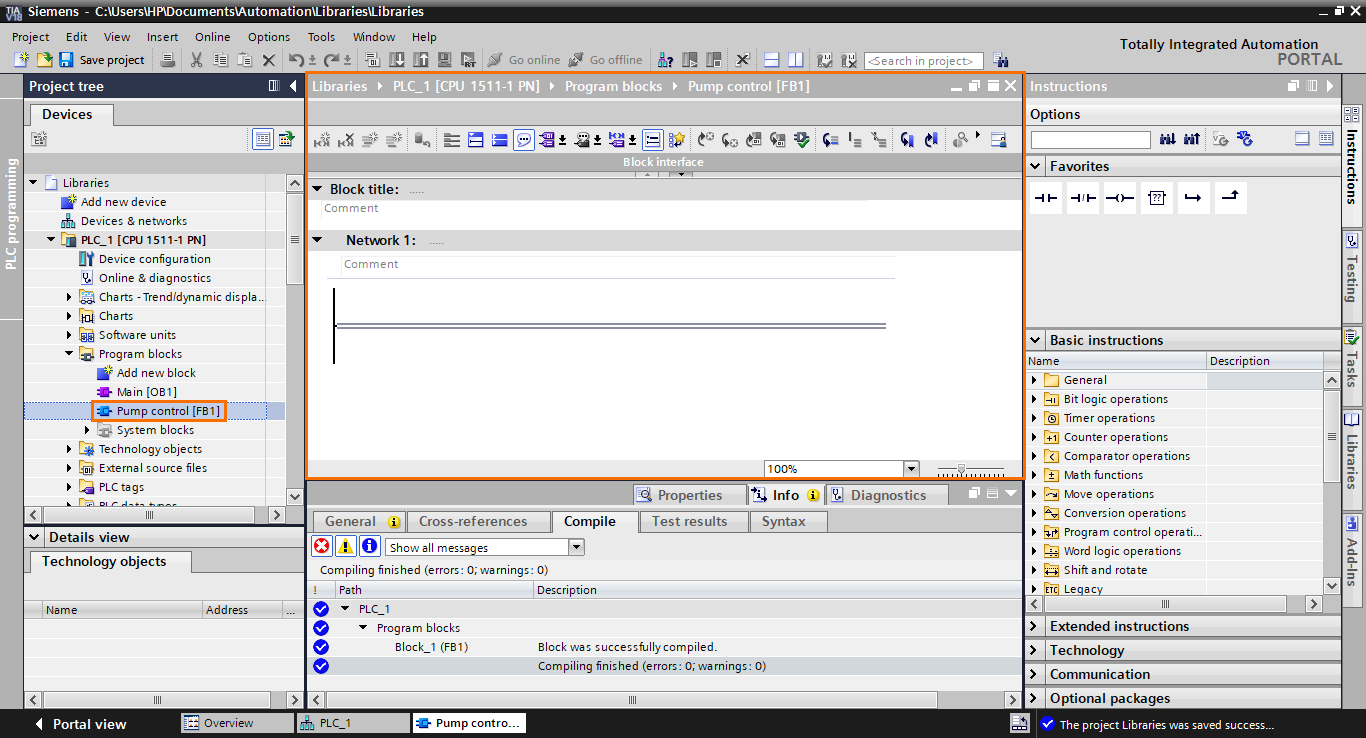Viewport: 1366px width, 738px height.
Task: Expand Timer operations under Basic instructions
Action: click(1037, 417)
